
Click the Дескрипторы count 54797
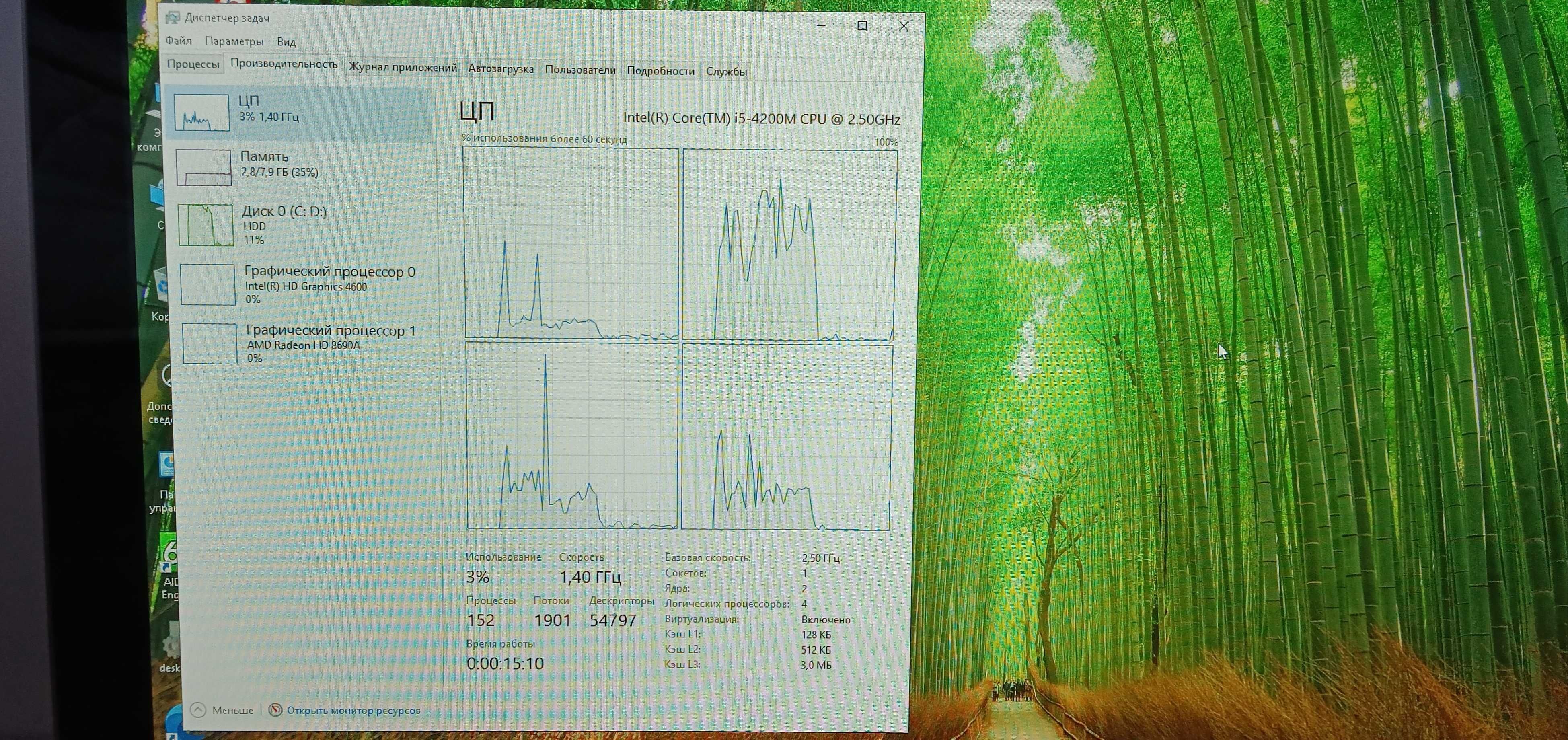(x=613, y=620)
